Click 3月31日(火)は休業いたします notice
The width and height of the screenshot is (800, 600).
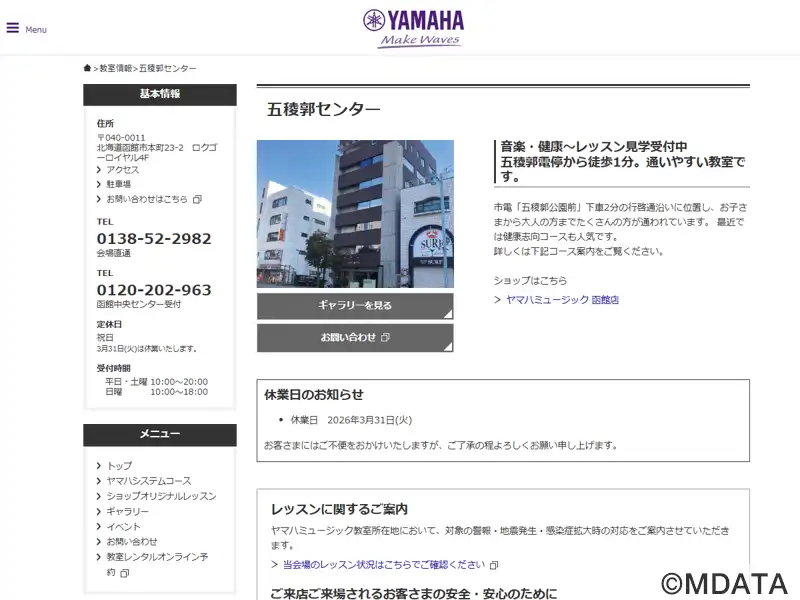(x=147, y=348)
